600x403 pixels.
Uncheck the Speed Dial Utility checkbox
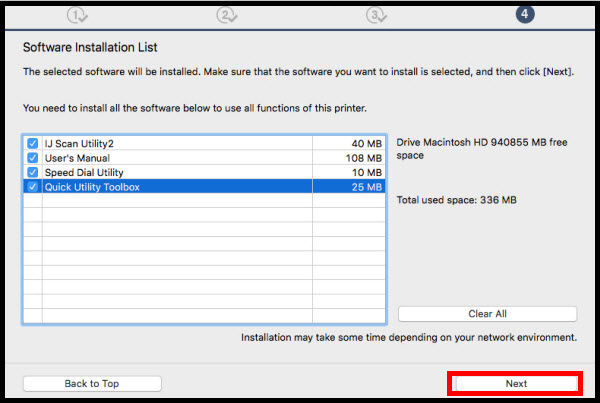coord(33,172)
